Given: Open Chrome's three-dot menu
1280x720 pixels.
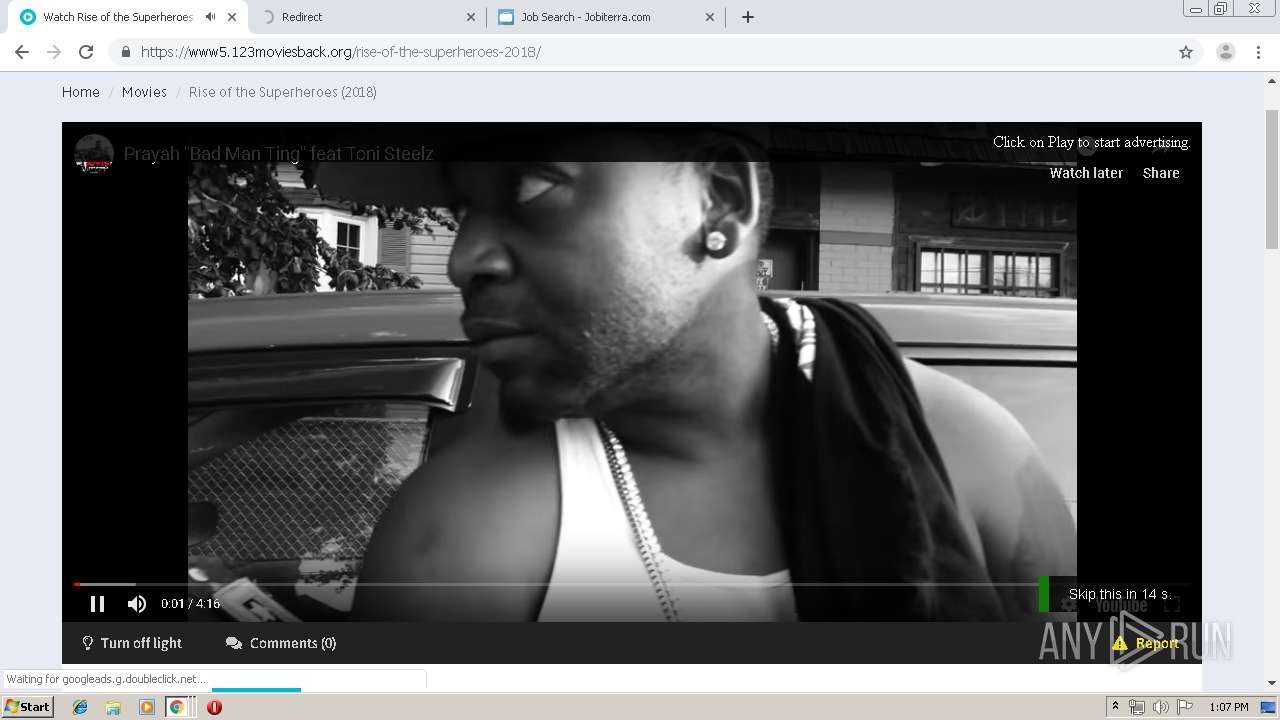Looking at the screenshot, I should tap(1259, 52).
